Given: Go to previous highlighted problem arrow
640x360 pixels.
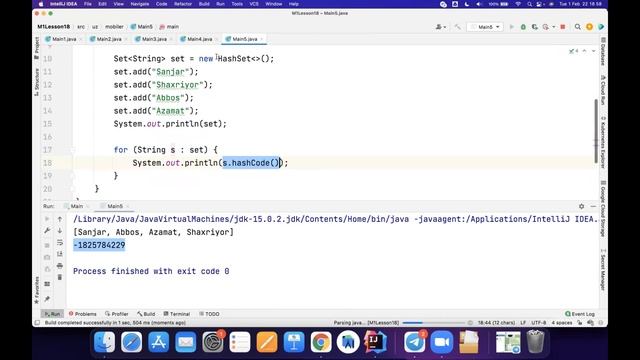Looking at the screenshot, I should (x=584, y=51).
